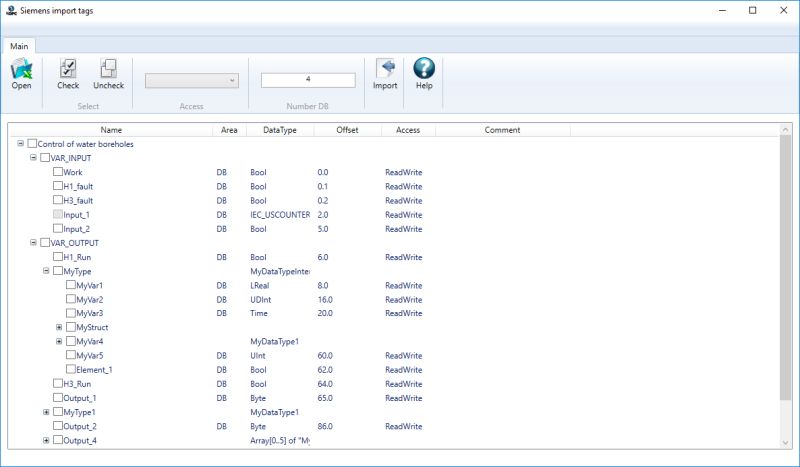Click the MyDataTypeInte cell of MyType
The width and height of the screenshot is (800, 467).
tap(280, 272)
